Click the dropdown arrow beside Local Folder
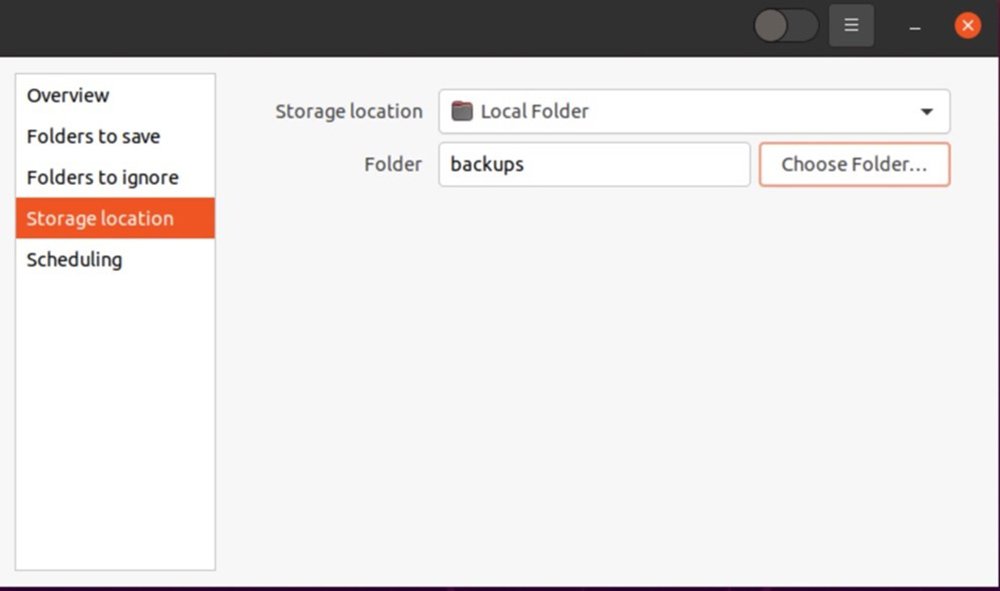The height and width of the screenshot is (591, 1000). (x=926, y=112)
